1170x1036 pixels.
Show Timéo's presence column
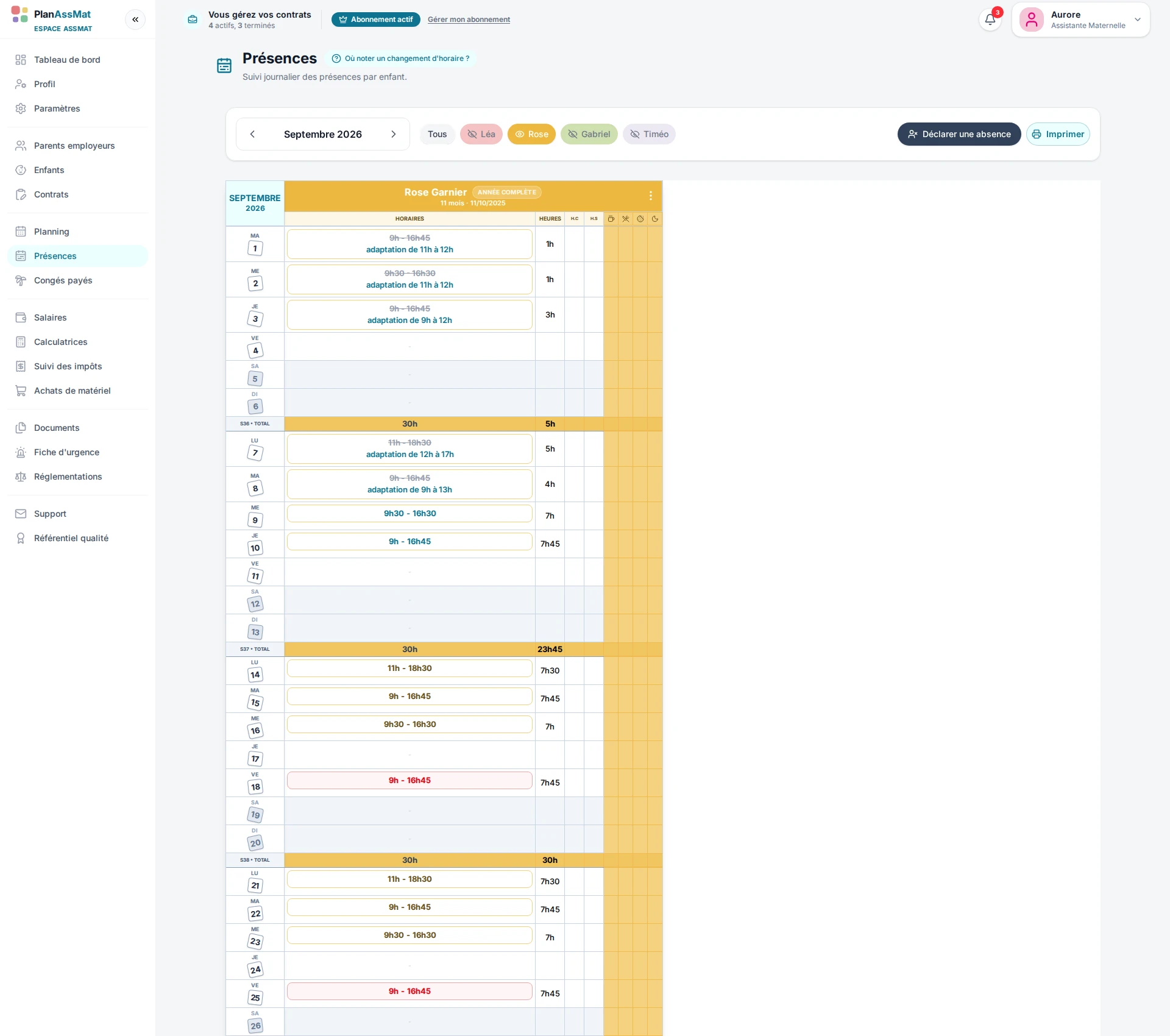tap(649, 134)
